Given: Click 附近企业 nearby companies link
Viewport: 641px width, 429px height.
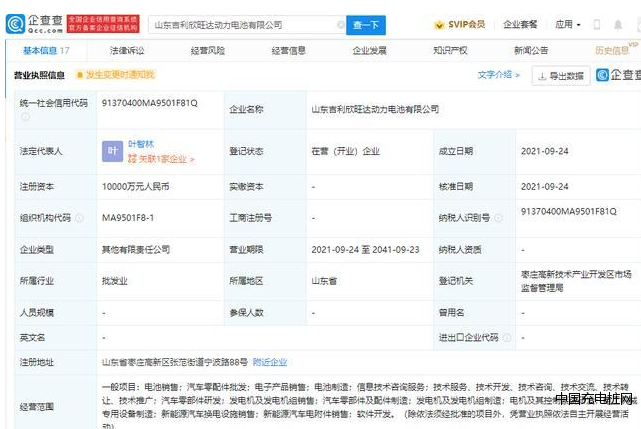Looking at the screenshot, I should coord(270,362).
